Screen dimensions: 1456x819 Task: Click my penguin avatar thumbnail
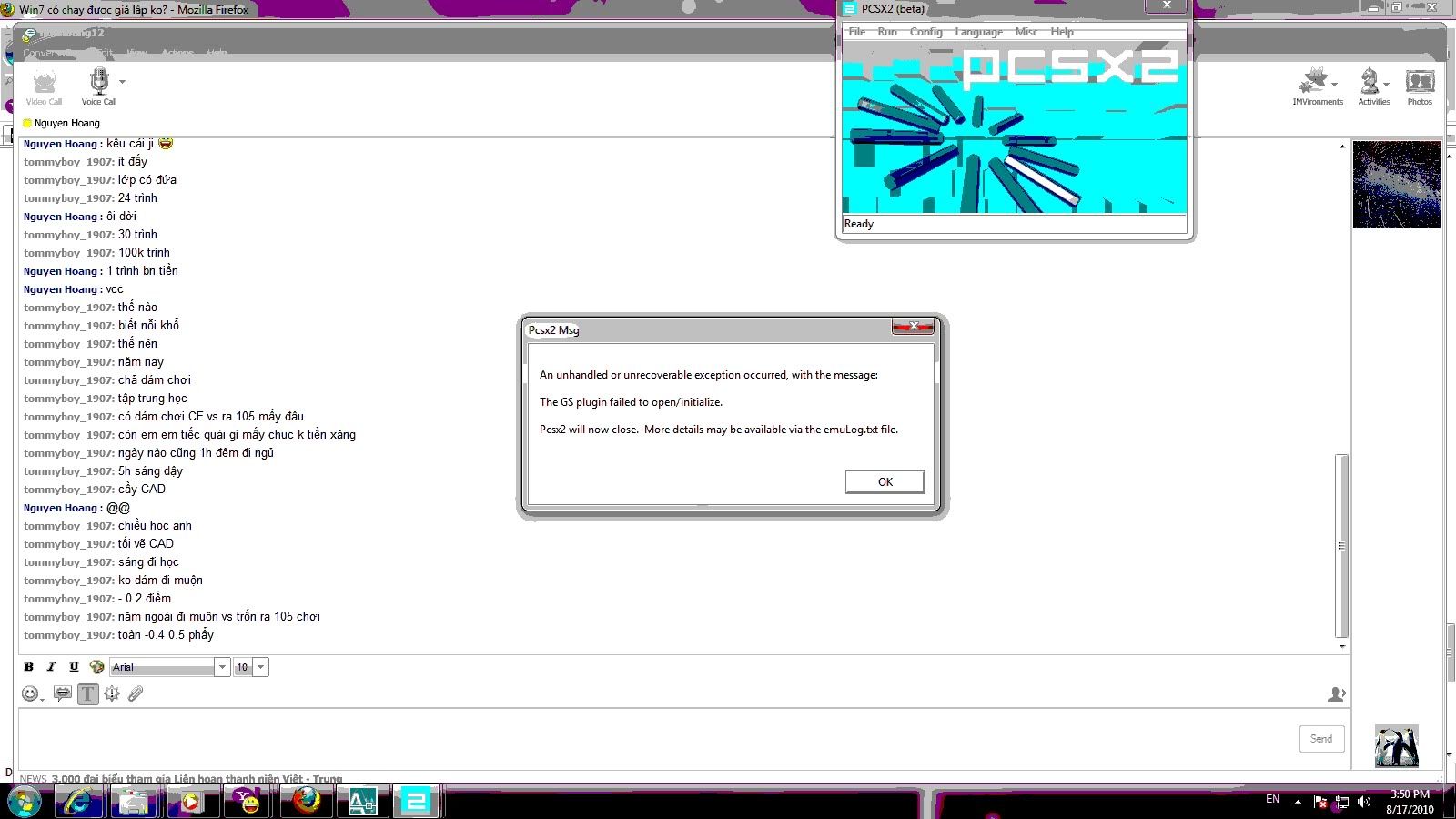tap(1396, 746)
